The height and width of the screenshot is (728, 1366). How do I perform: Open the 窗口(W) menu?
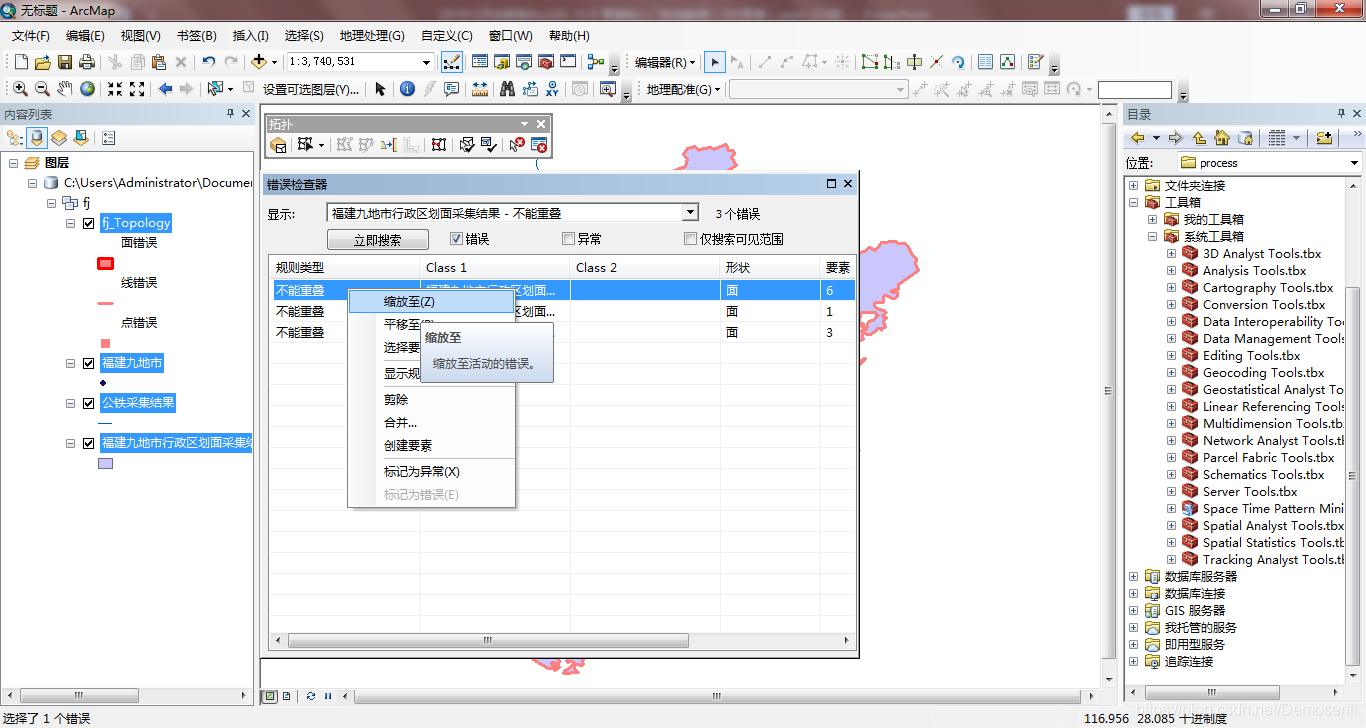[511, 35]
